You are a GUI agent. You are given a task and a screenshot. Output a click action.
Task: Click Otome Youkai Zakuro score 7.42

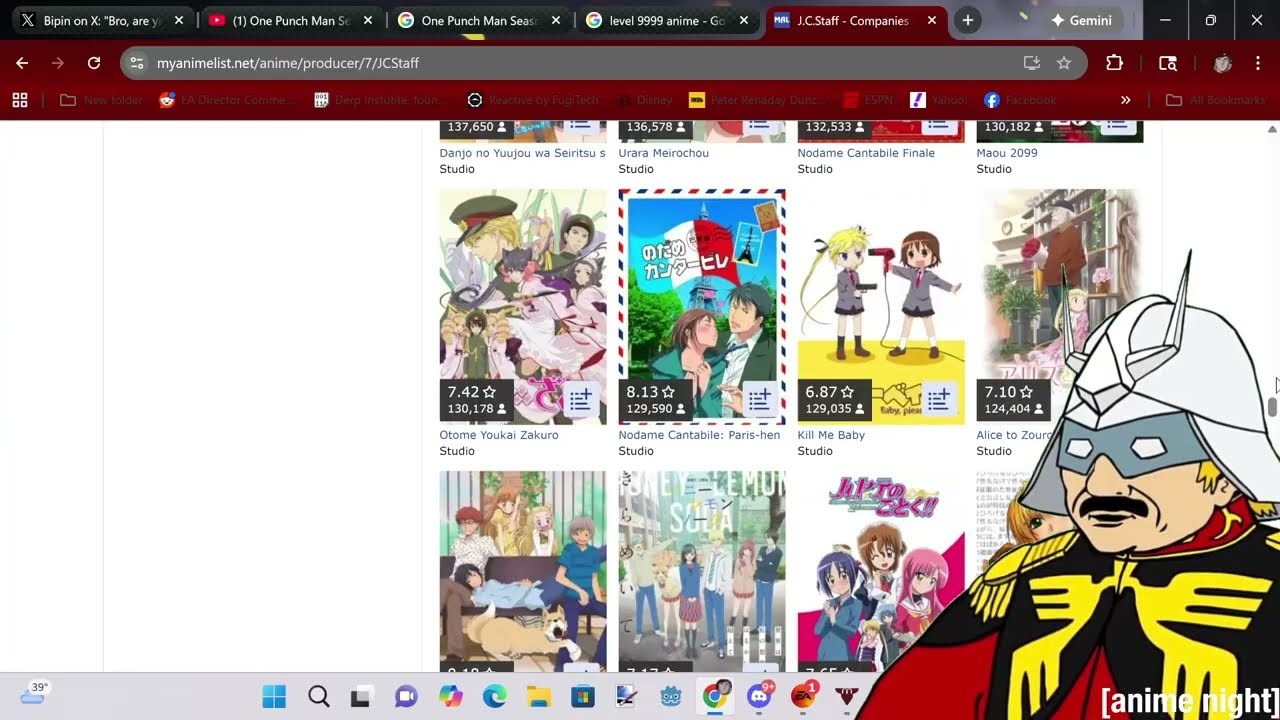pyautogui.click(x=472, y=392)
